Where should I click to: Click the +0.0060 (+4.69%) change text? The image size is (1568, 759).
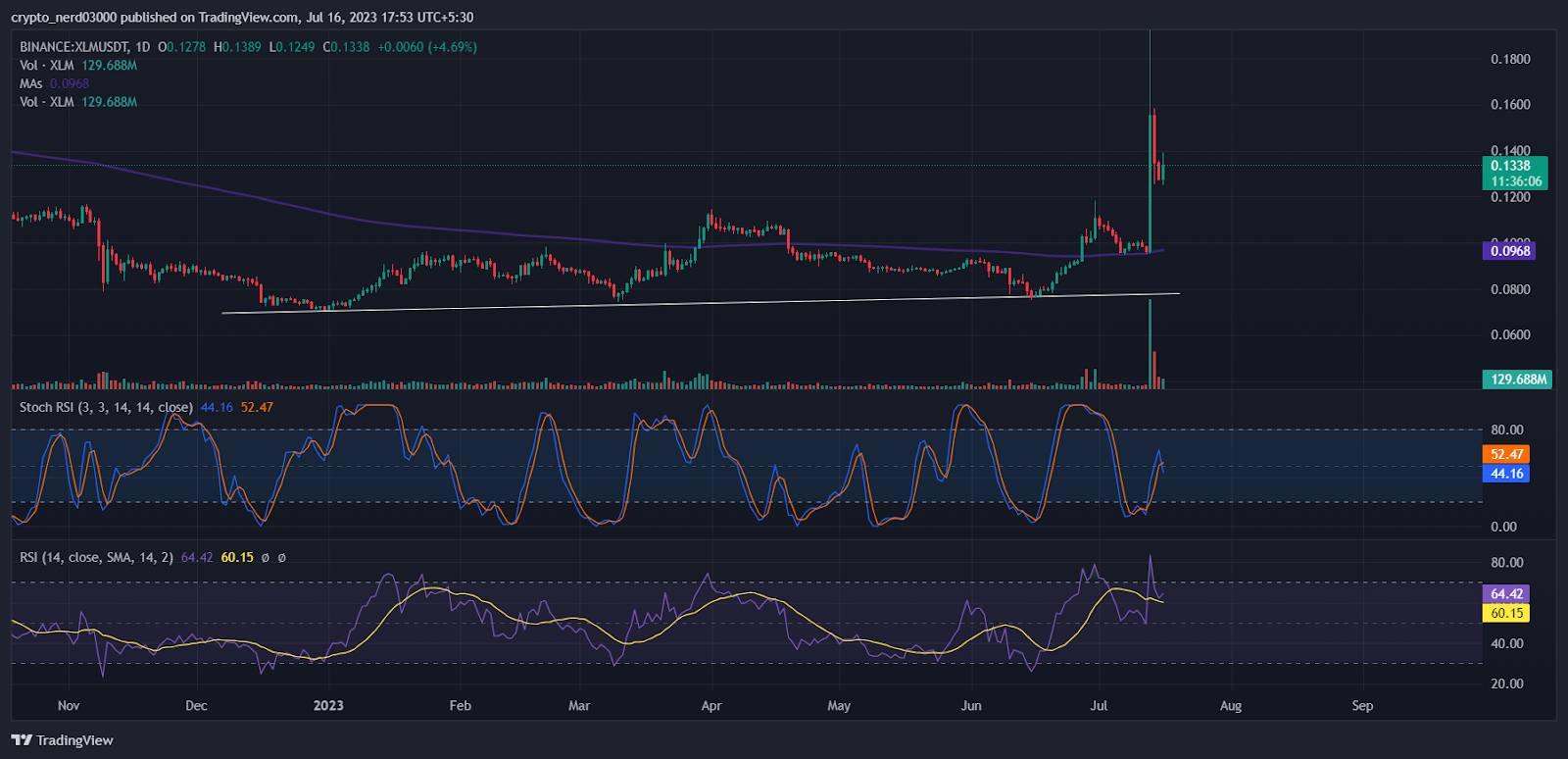(x=427, y=47)
